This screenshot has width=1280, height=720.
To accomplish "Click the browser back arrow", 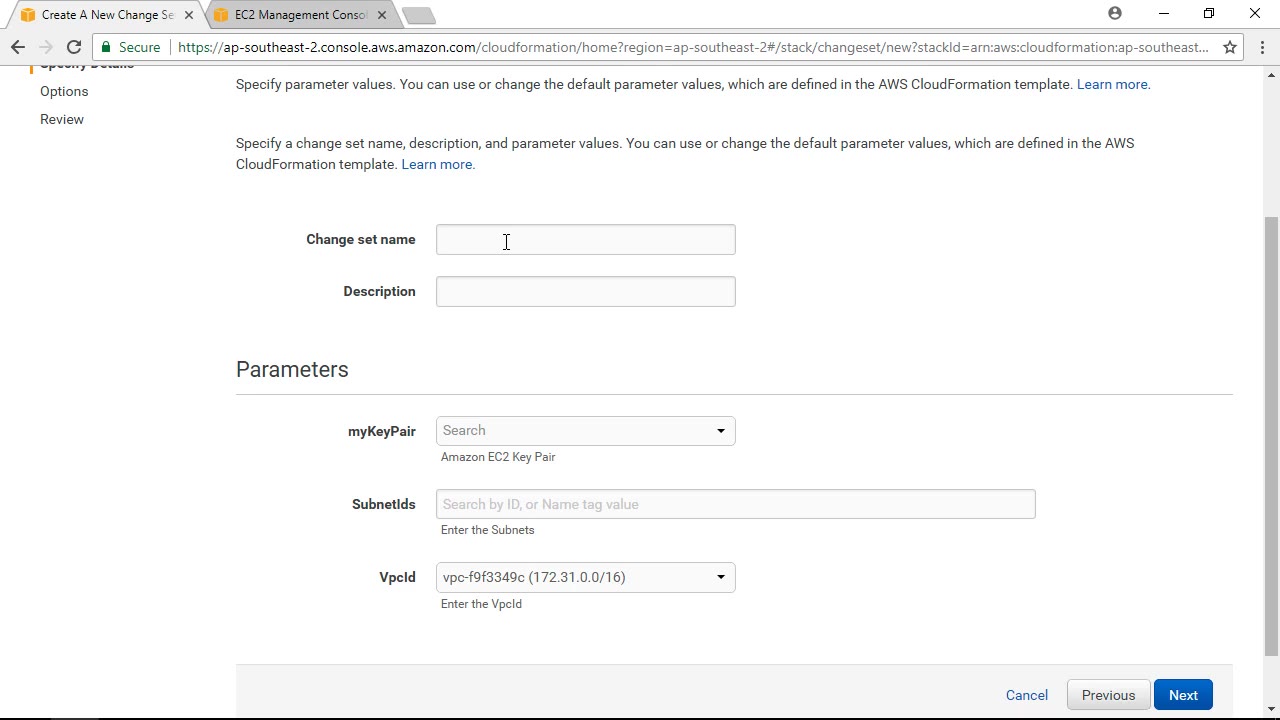I will (18, 47).
